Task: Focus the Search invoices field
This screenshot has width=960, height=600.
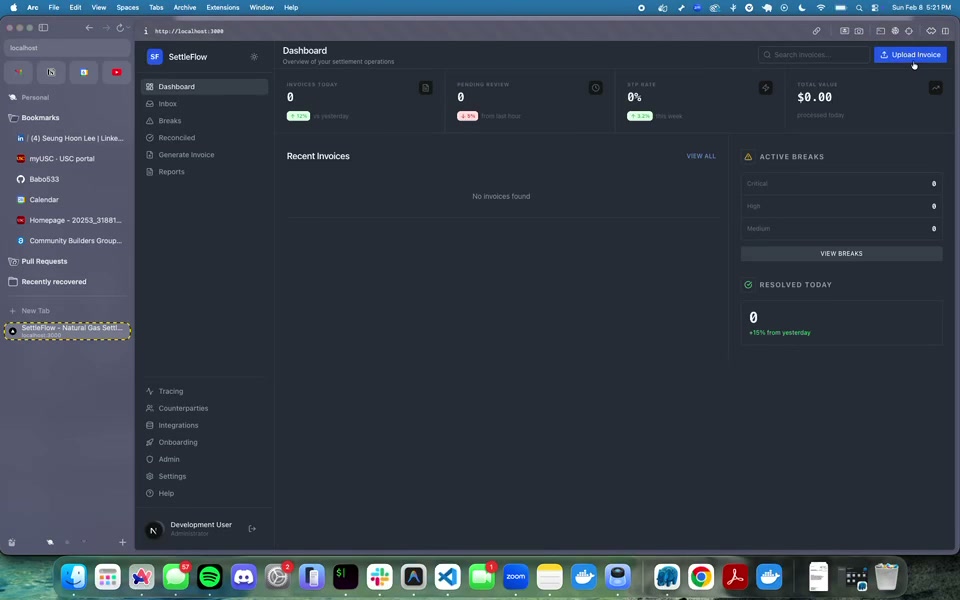Action: pyautogui.click(x=814, y=55)
